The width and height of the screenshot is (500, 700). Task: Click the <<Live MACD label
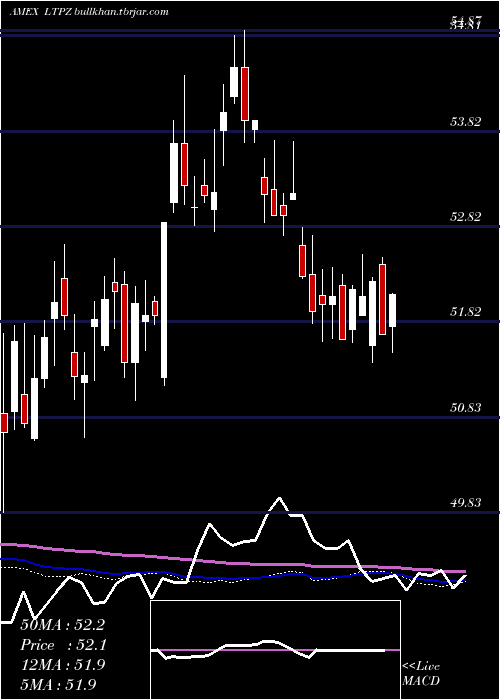click(x=421, y=674)
